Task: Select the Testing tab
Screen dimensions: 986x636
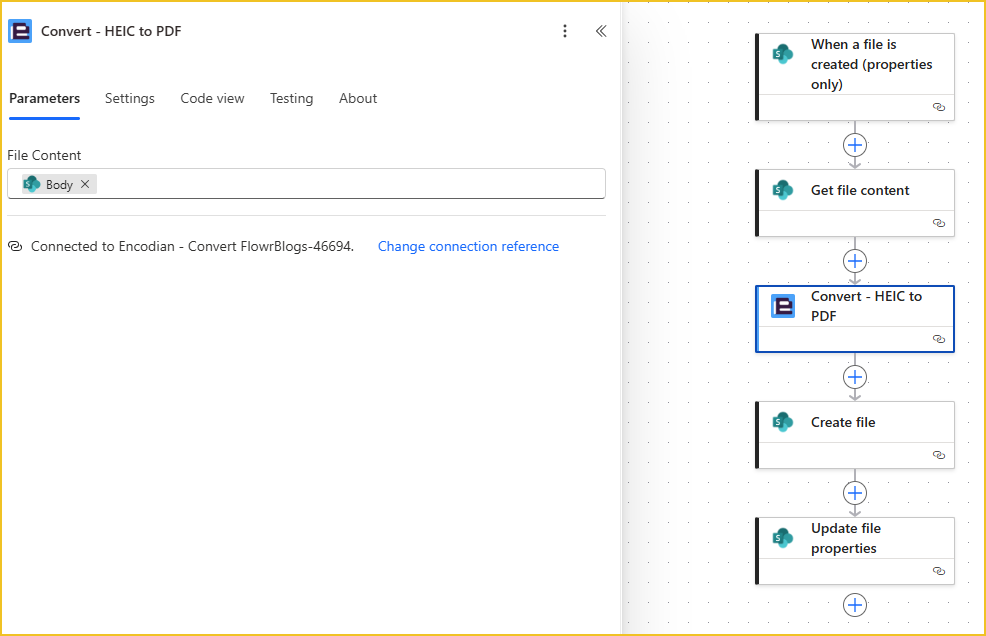Action: (291, 98)
